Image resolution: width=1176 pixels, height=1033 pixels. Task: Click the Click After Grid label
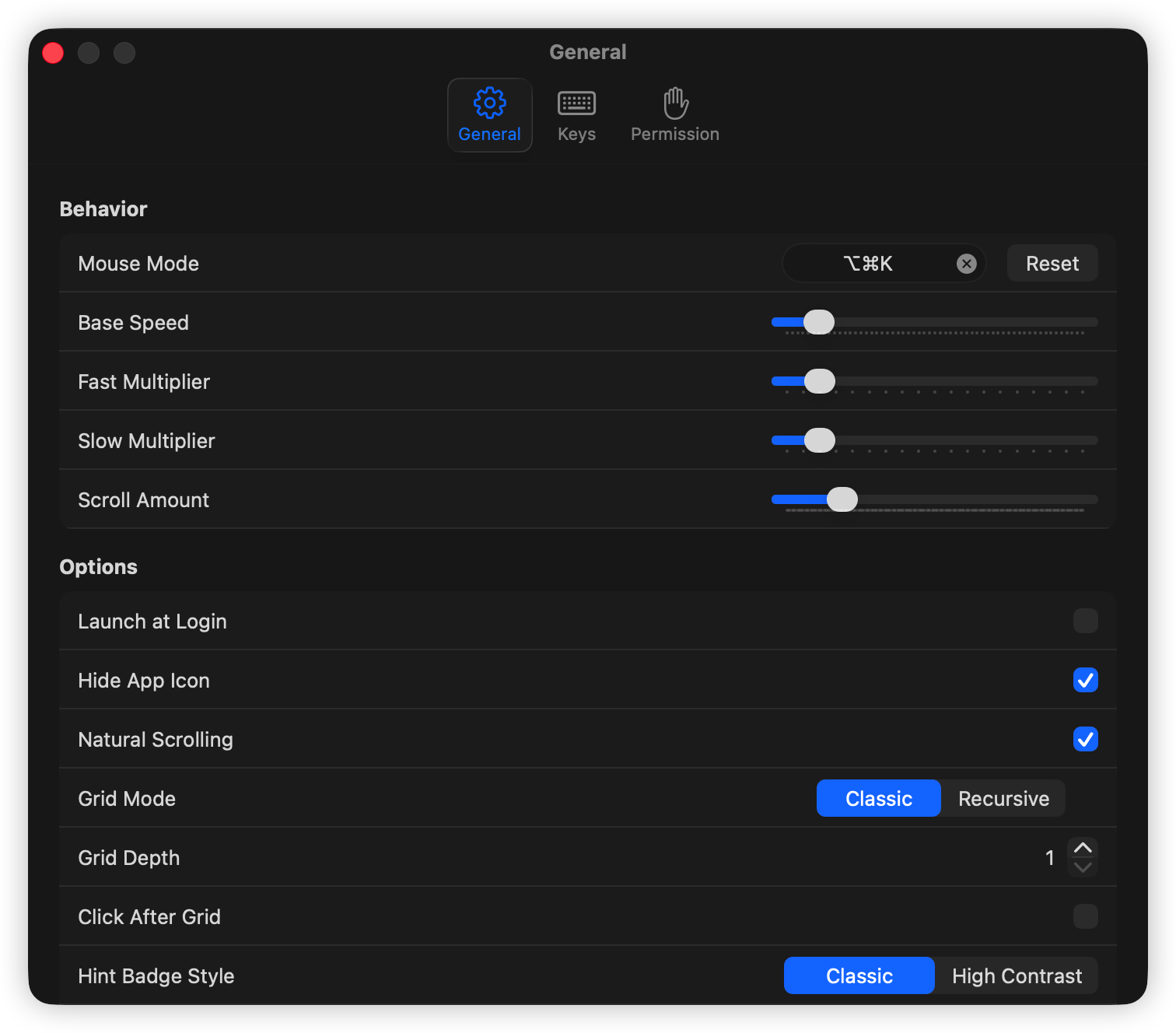coord(149,917)
